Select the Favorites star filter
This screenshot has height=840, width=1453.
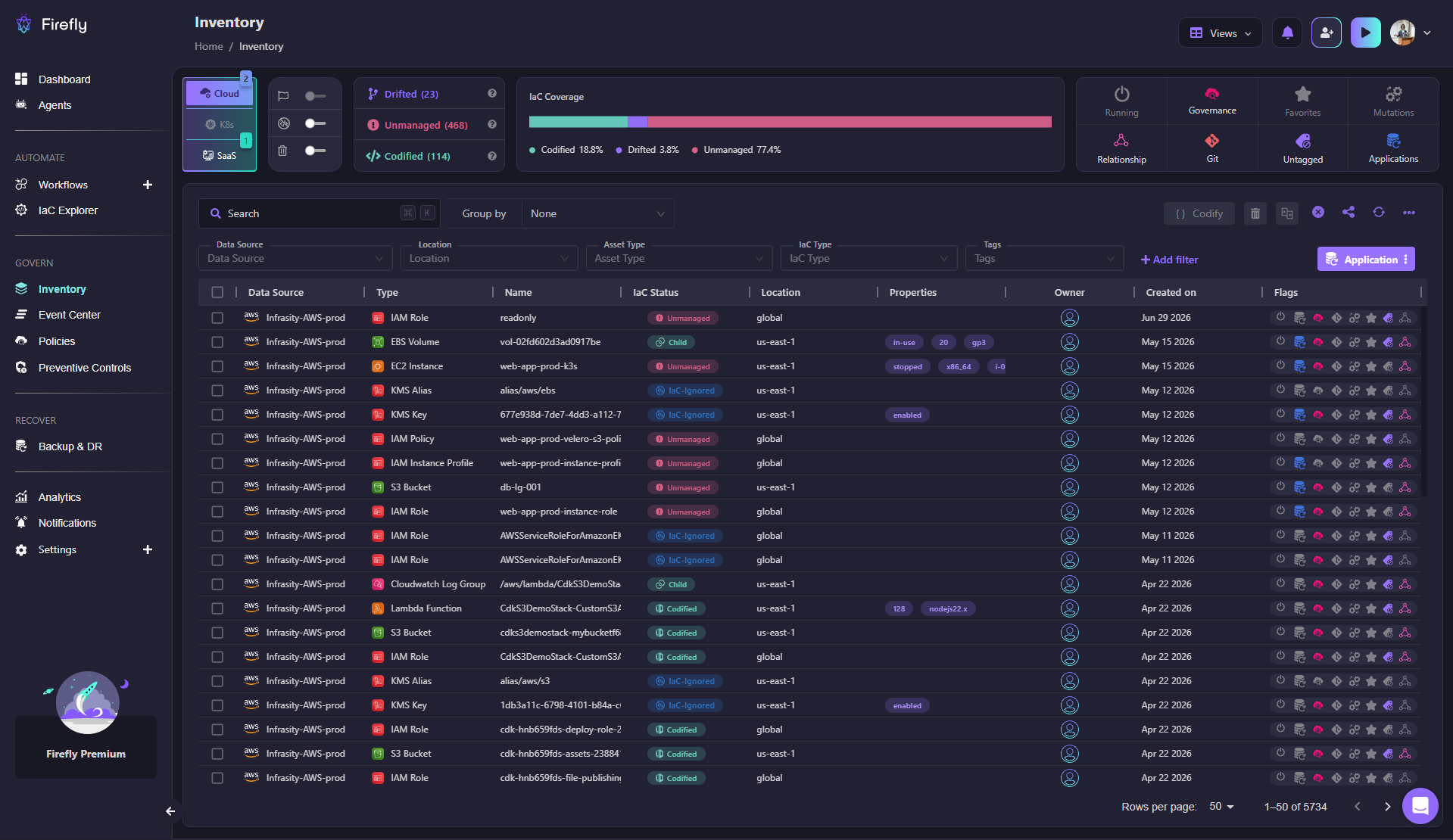[1302, 100]
